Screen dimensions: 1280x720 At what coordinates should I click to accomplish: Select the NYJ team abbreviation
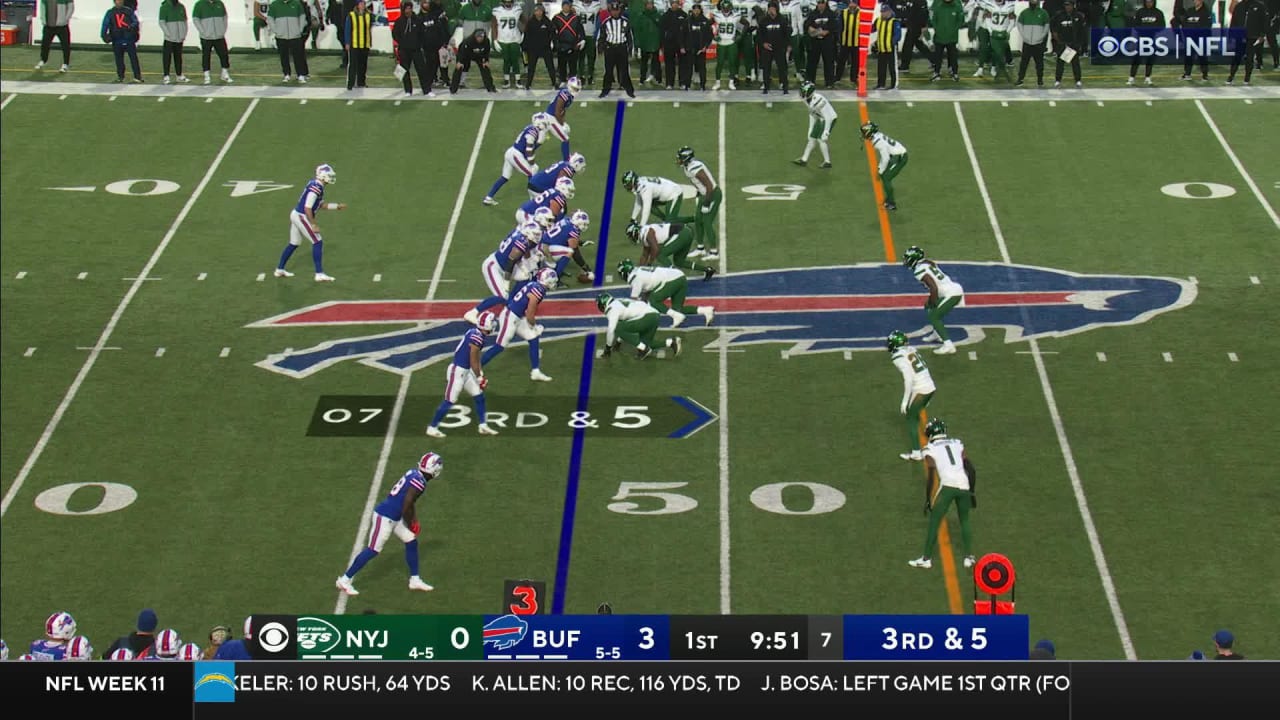click(x=367, y=637)
